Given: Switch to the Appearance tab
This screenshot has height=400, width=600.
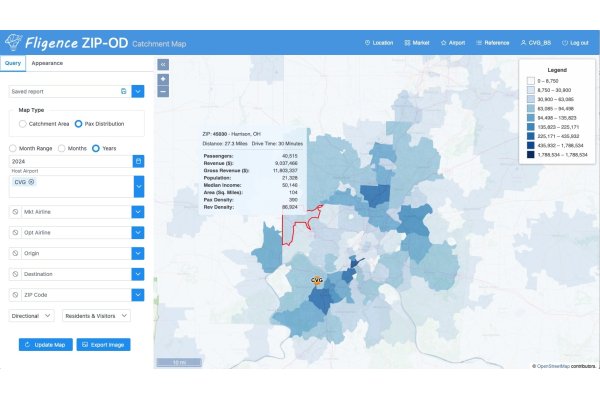Looking at the screenshot, I should [x=47, y=63].
